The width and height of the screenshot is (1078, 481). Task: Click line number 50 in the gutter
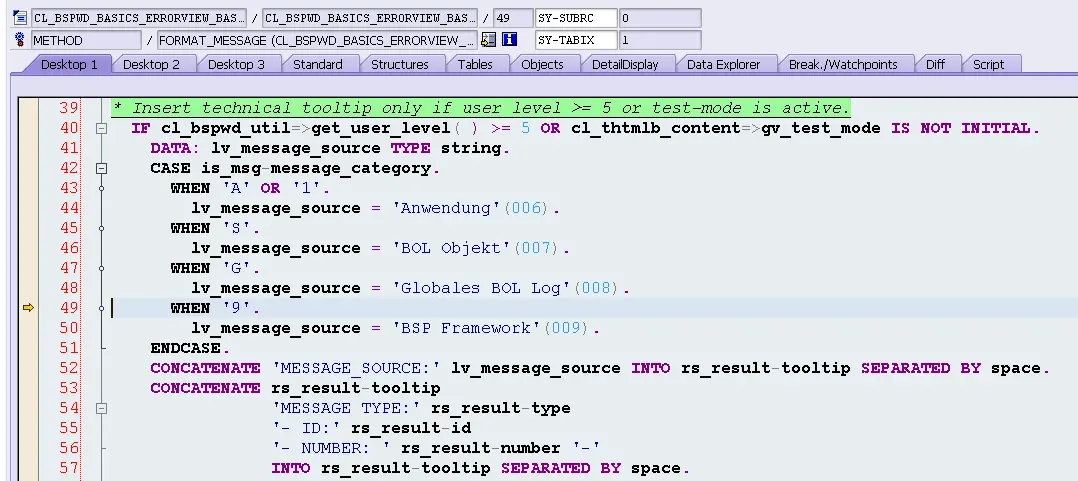click(x=69, y=328)
